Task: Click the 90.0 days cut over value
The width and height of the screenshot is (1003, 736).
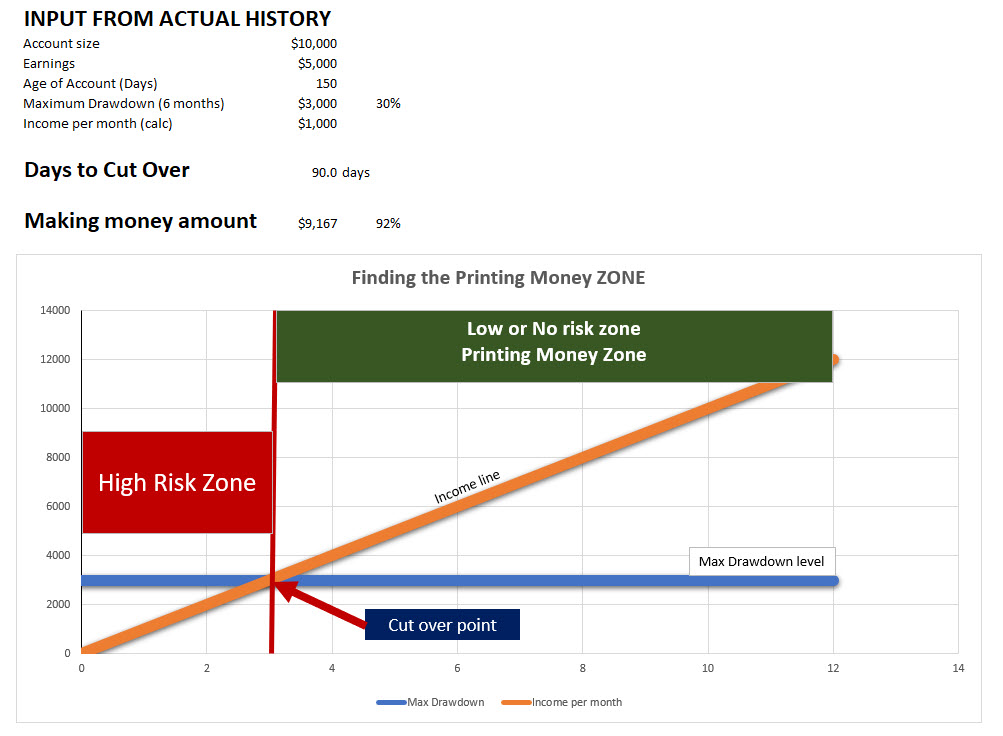Action: coord(340,173)
